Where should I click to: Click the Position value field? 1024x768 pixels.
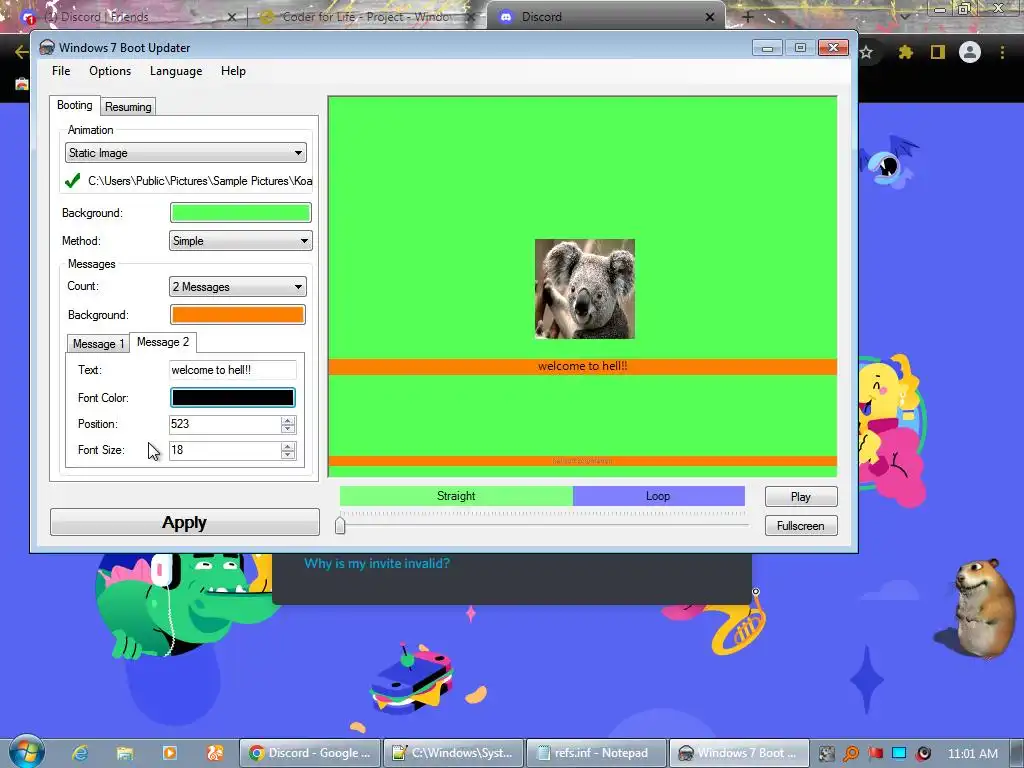click(x=225, y=424)
